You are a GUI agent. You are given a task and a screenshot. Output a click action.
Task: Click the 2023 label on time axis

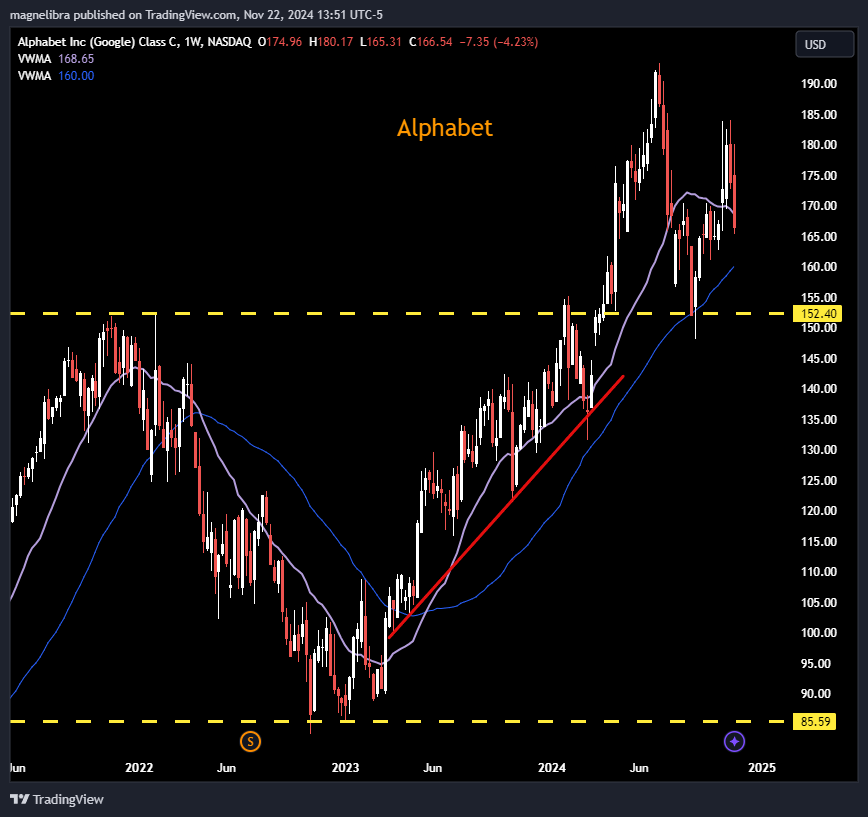coord(345,768)
